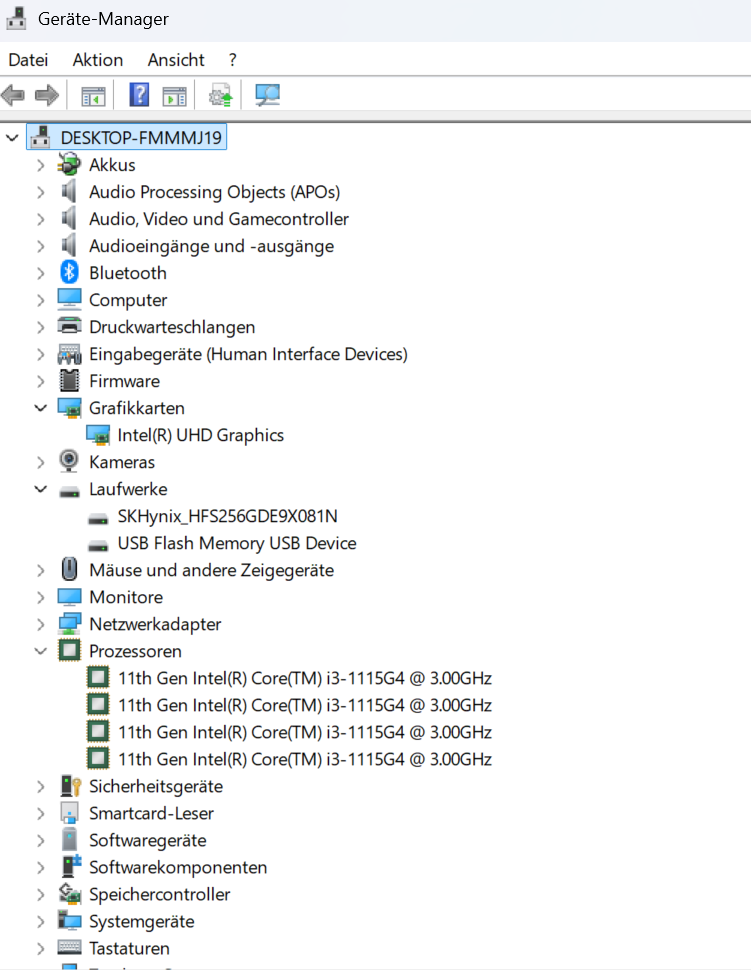
Task: Select USB Flash Memory USB Device
Action: (x=237, y=543)
